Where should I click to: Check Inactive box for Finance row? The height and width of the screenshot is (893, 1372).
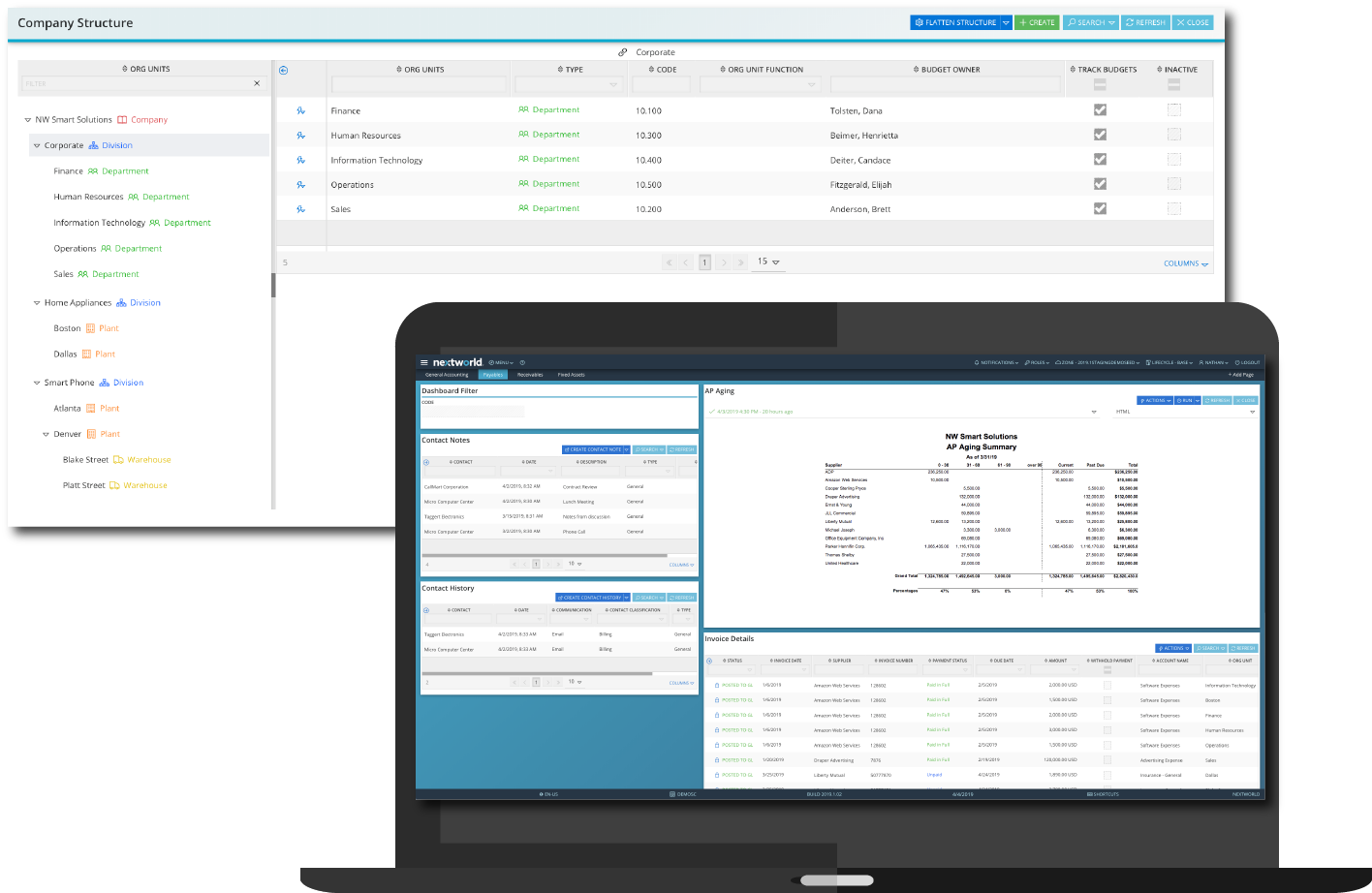1174,109
